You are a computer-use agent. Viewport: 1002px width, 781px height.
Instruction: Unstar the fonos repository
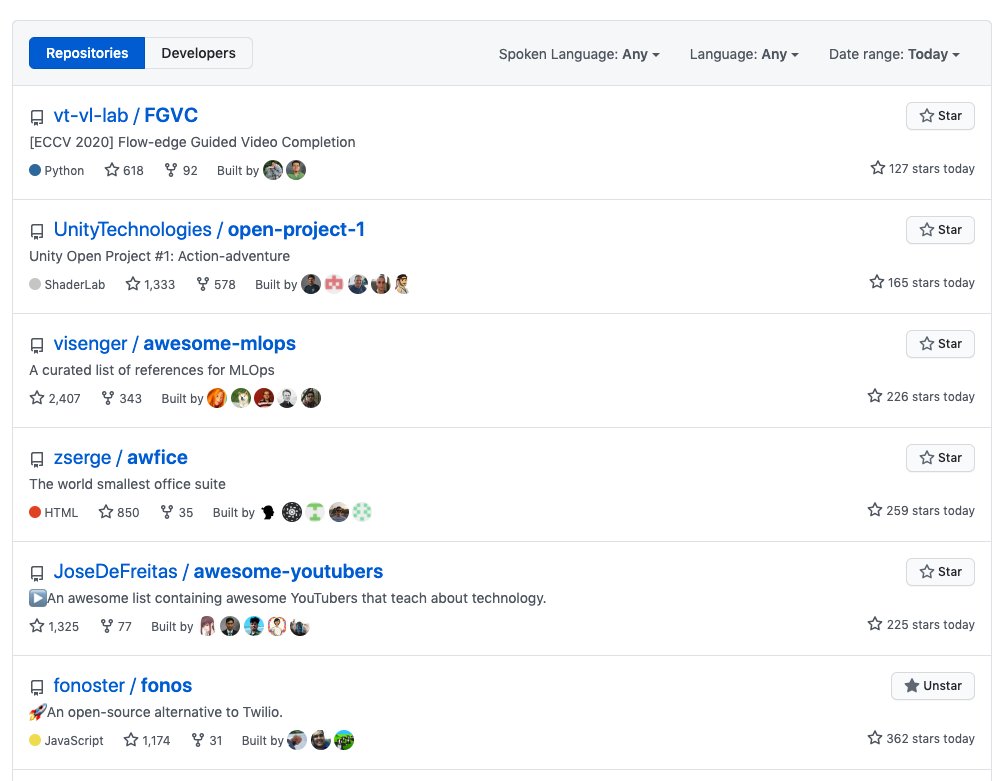(932, 686)
